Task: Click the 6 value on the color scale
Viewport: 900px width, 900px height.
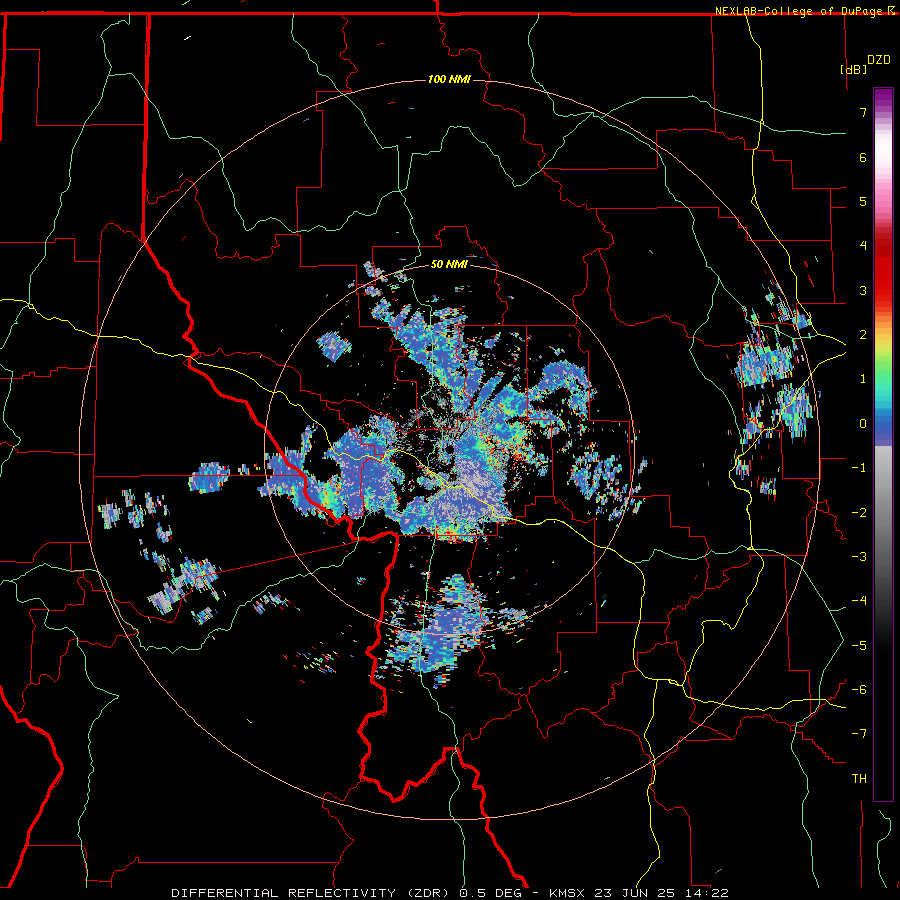Action: (x=863, y=157)
